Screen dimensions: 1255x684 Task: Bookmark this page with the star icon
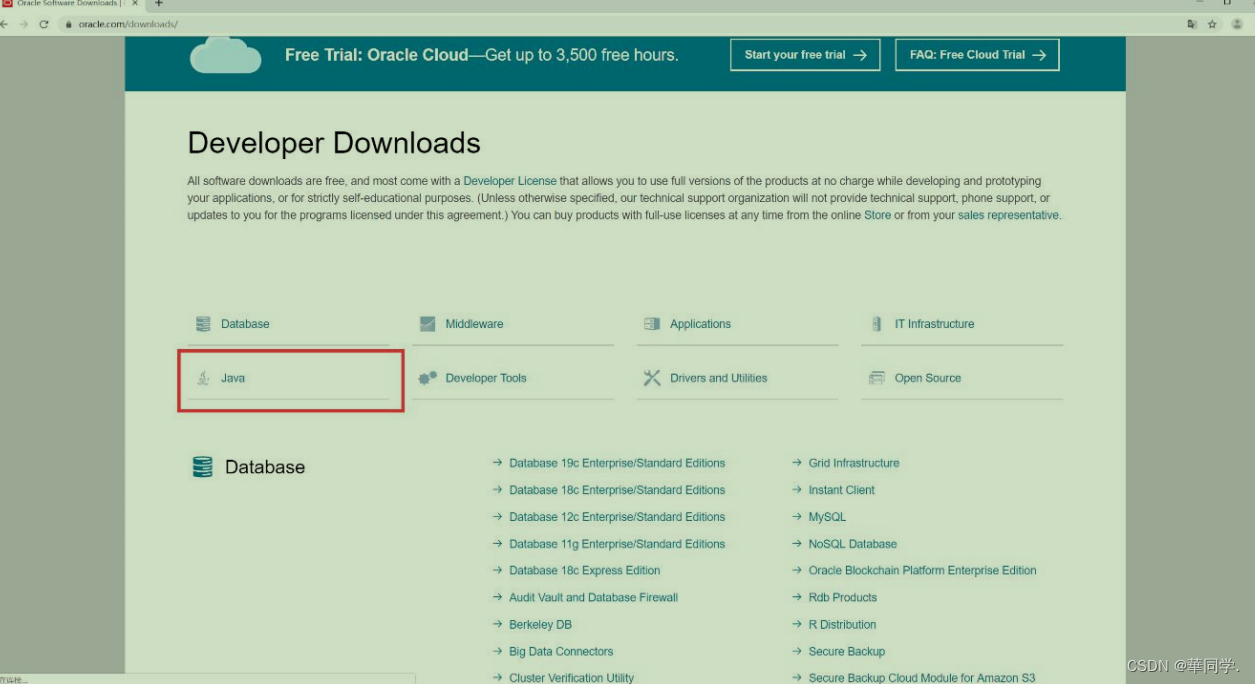point(1212,24)
